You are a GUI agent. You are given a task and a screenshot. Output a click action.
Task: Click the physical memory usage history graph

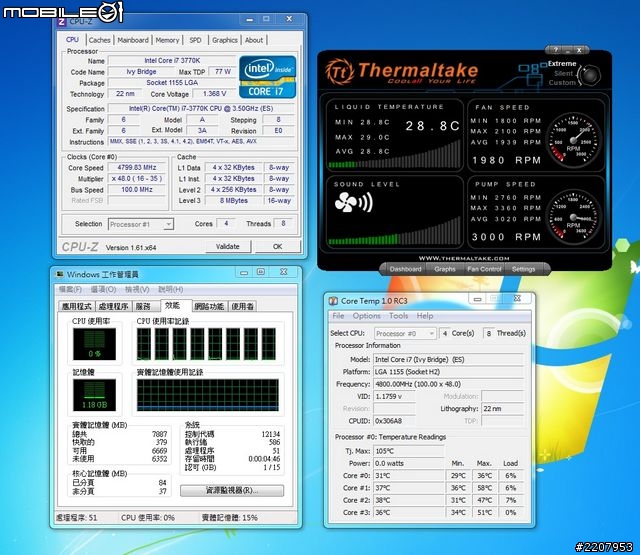208,395
